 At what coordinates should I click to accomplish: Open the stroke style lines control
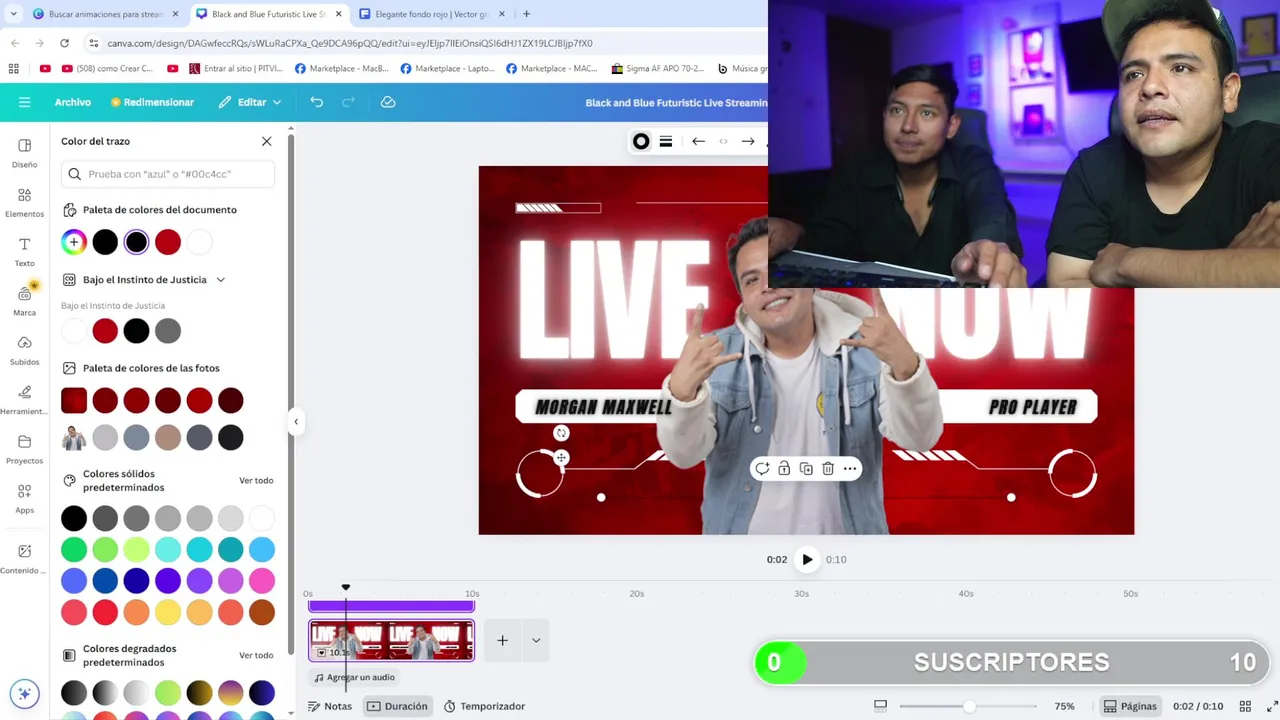point(666,141)
